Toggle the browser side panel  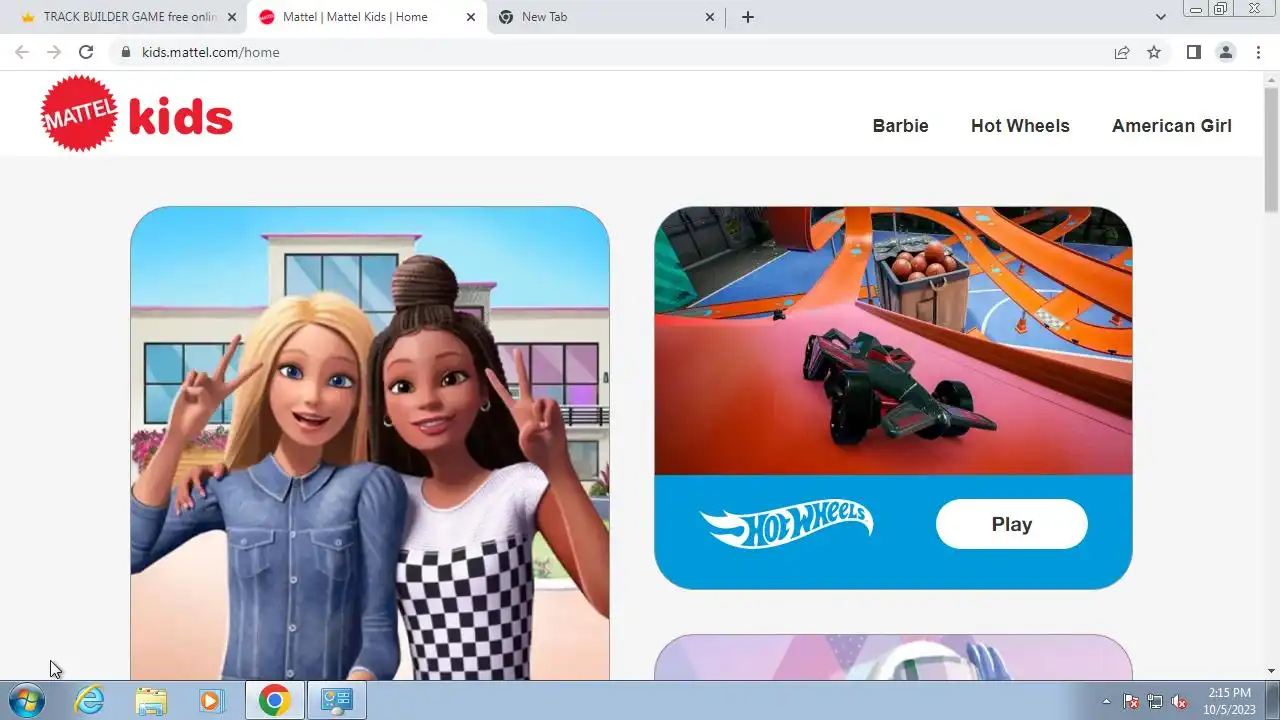tap(1193, 52)
